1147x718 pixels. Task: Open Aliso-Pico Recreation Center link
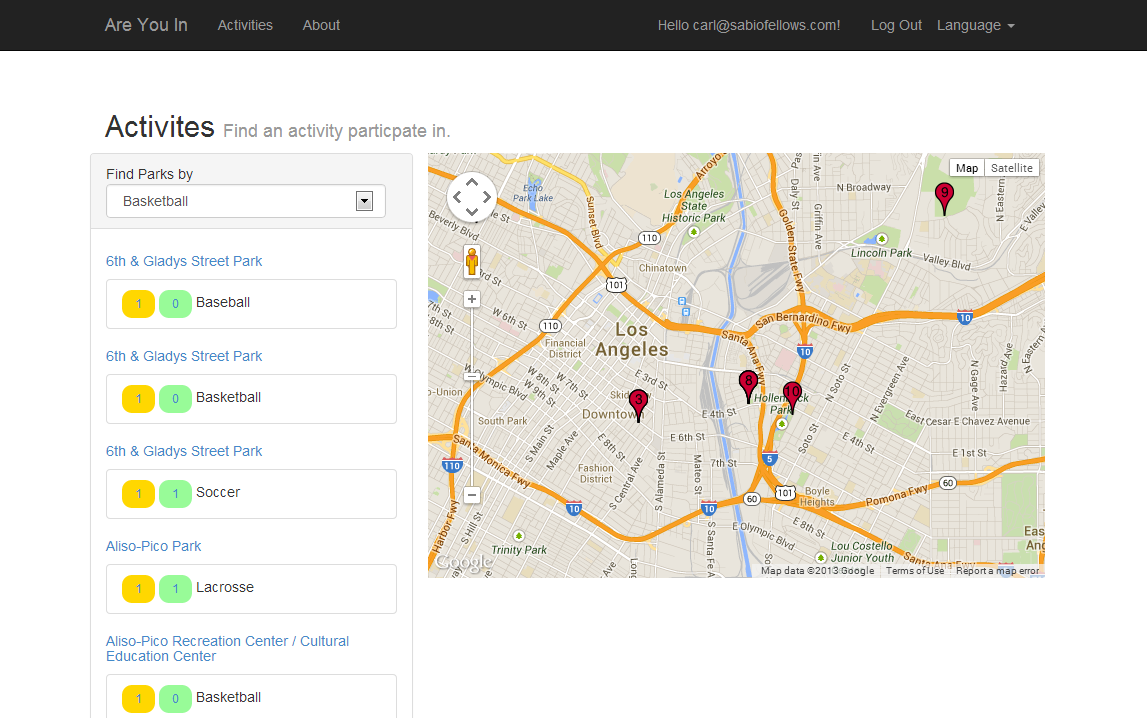click(x=227, y=649)
